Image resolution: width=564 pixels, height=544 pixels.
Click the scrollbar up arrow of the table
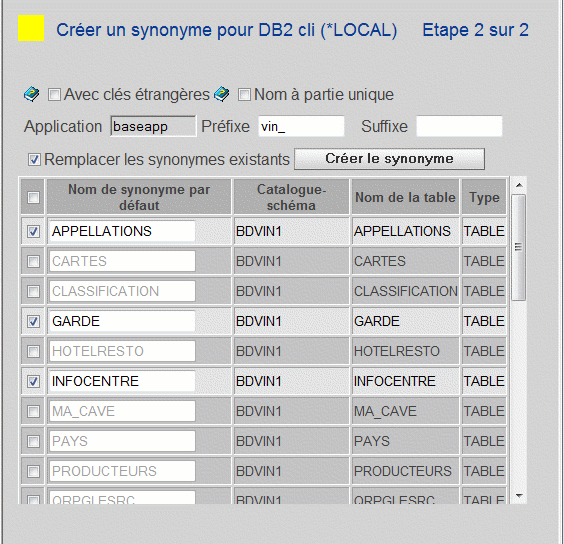point(519,185)
